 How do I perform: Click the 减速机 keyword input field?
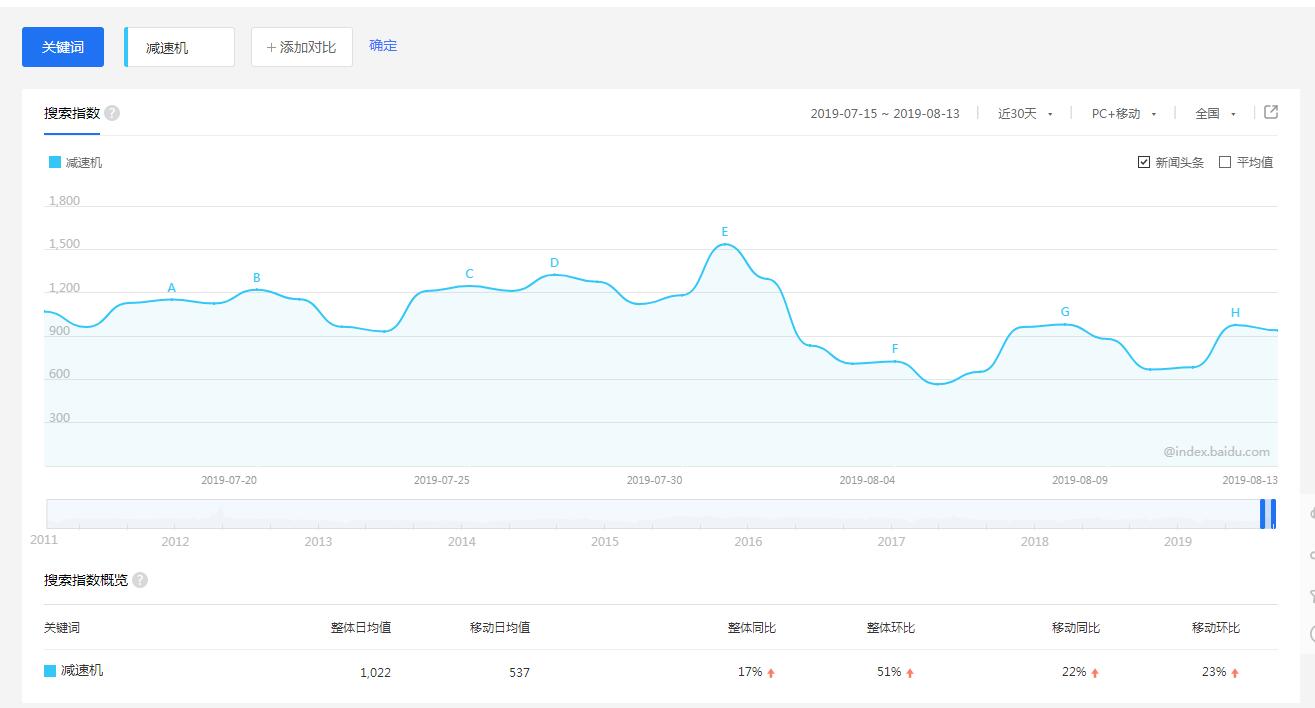(180, 47)
